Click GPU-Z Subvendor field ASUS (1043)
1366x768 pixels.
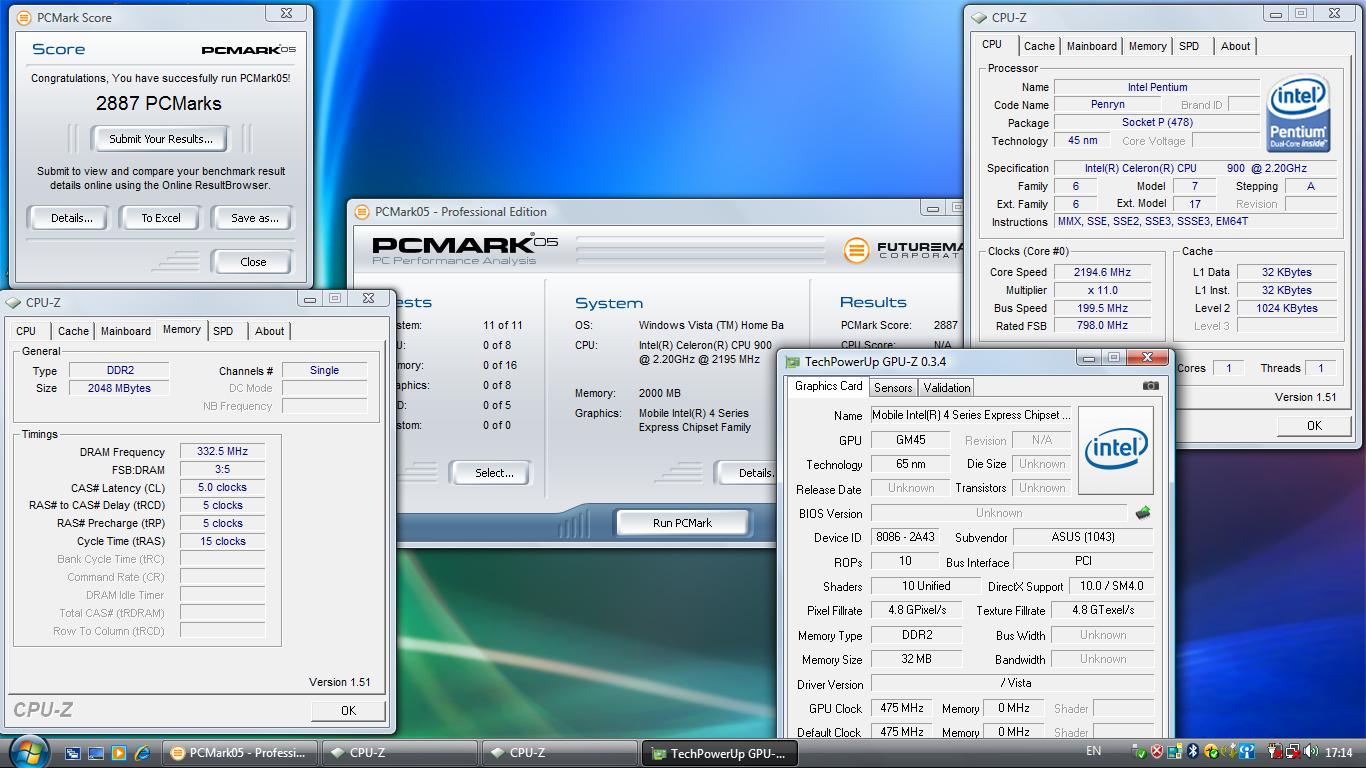click(1083, 537)
